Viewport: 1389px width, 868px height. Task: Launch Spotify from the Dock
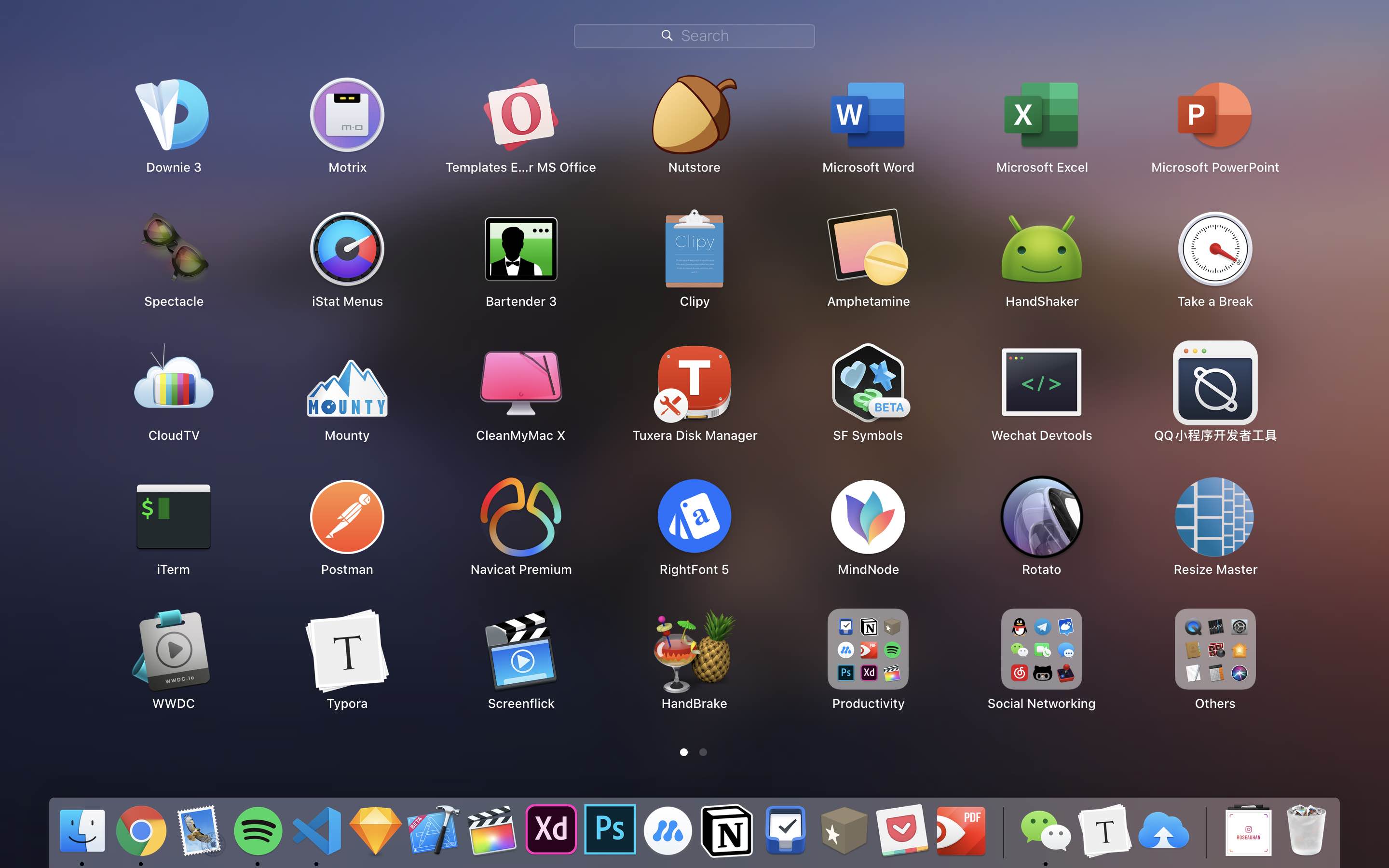coord(257,830)
